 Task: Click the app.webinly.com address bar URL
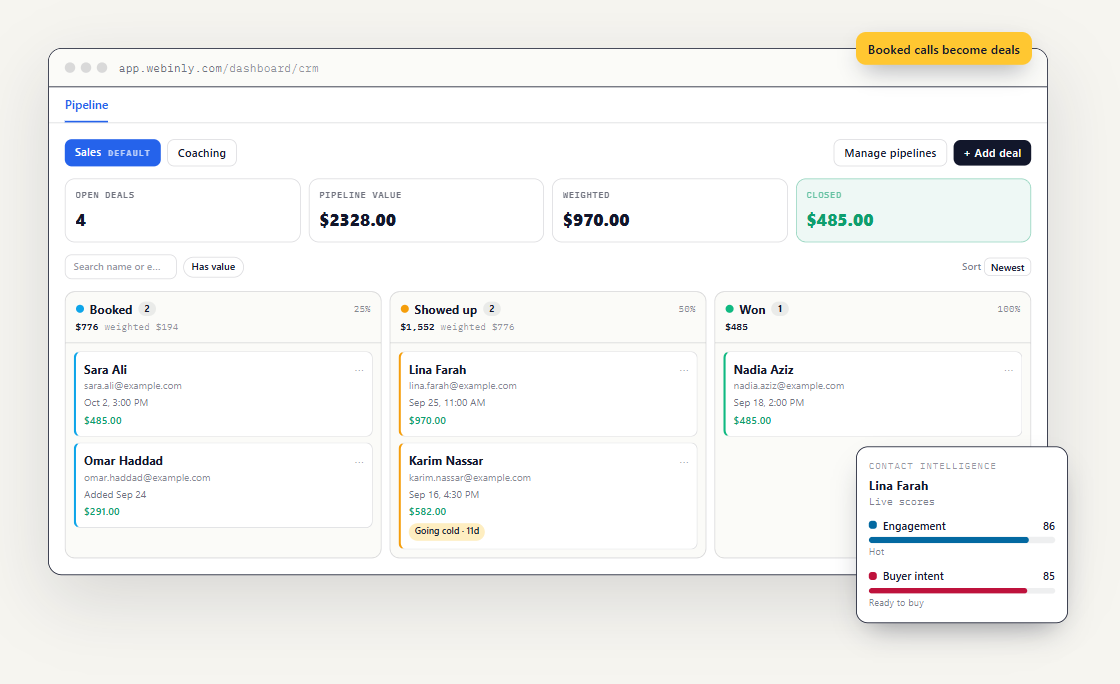click(x=219, y=69)
